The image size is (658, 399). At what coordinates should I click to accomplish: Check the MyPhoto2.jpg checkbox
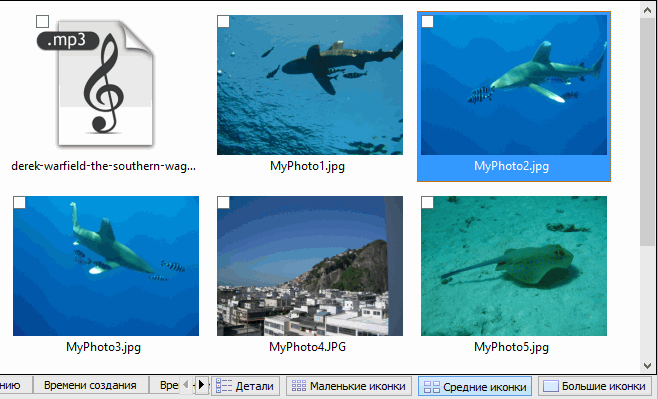[x=428, y=21]
